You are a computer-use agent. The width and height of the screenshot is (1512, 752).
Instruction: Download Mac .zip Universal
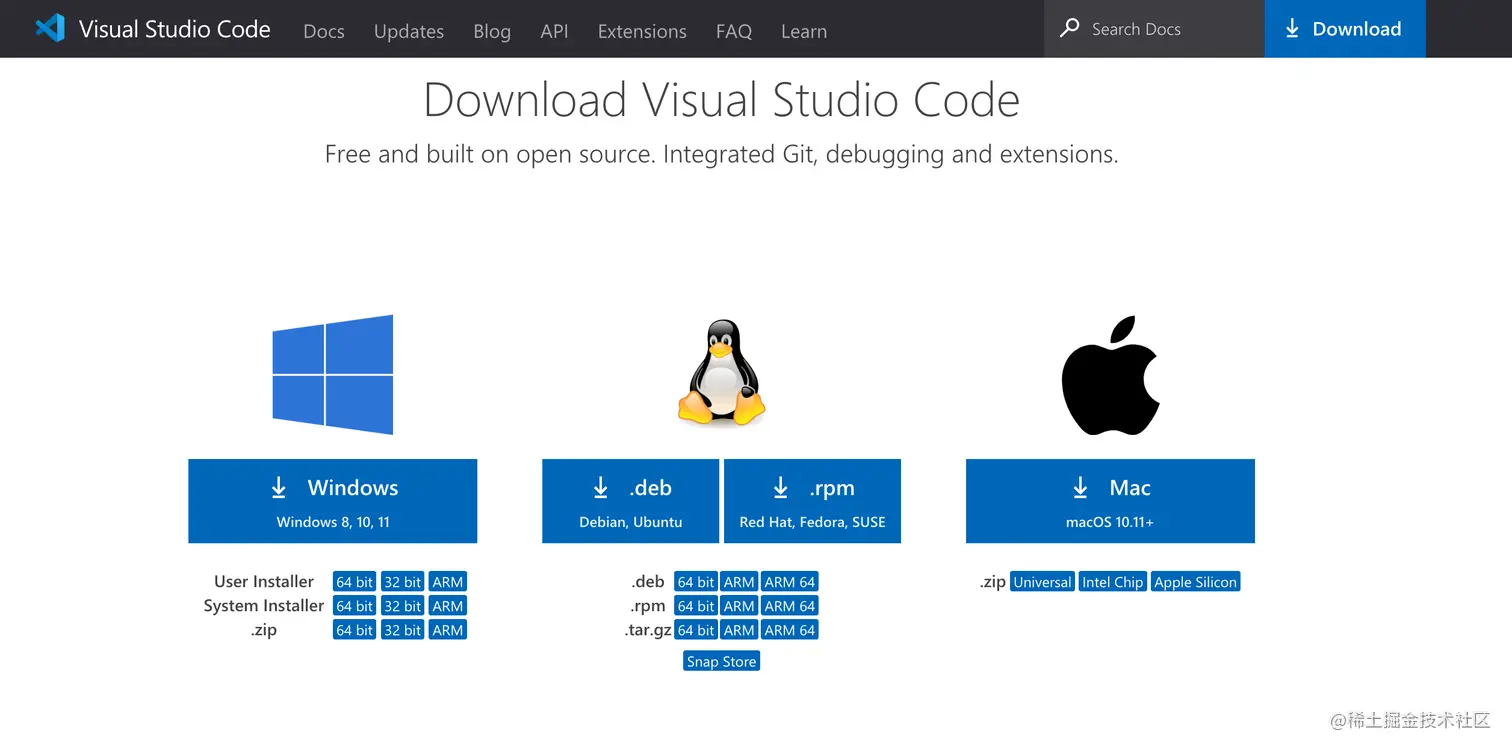(1042, 582)
